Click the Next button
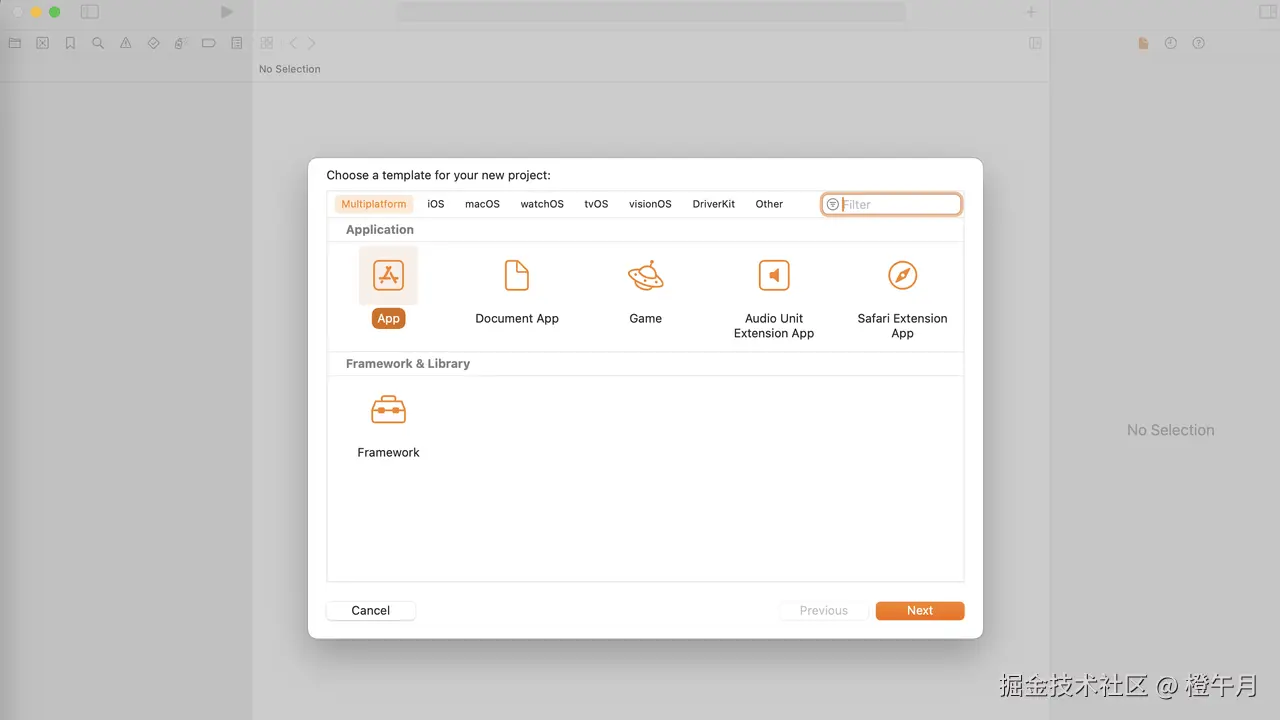 coord(920,610)
